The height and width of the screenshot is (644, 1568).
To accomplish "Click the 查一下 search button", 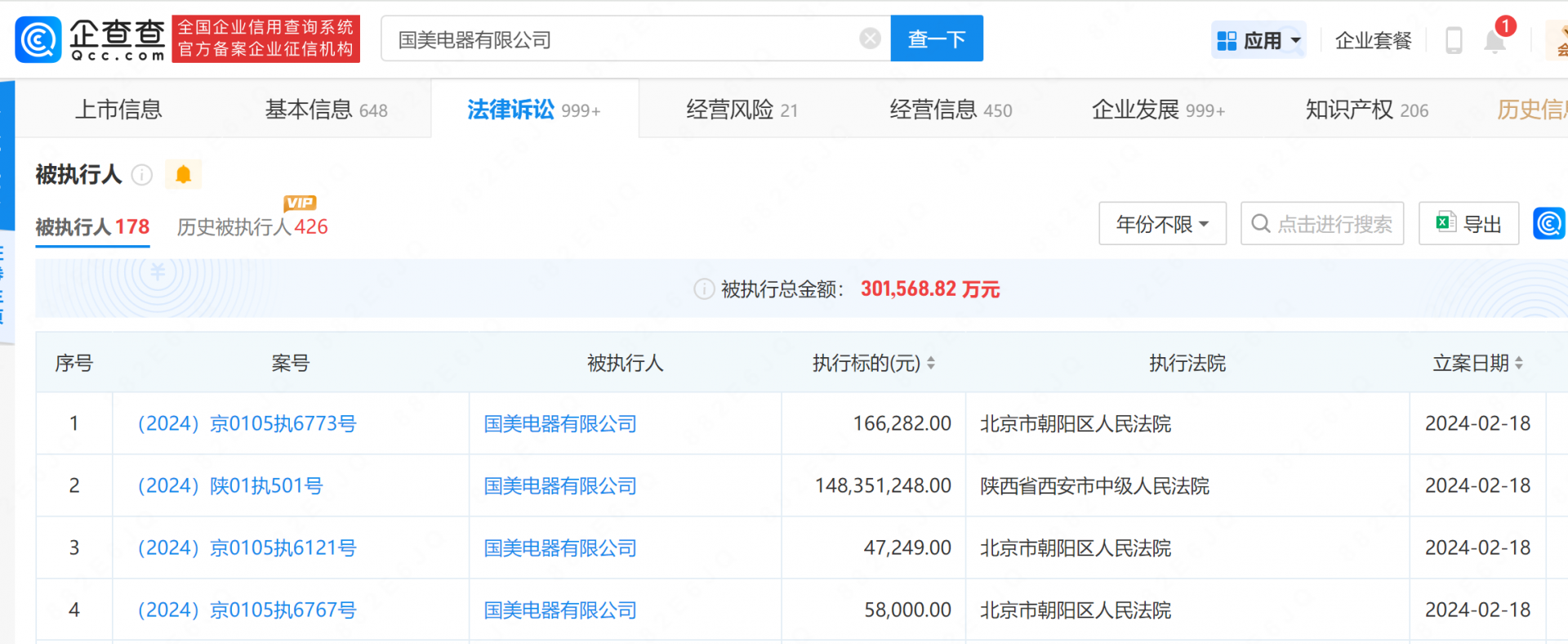I will (x=936, y=38).
